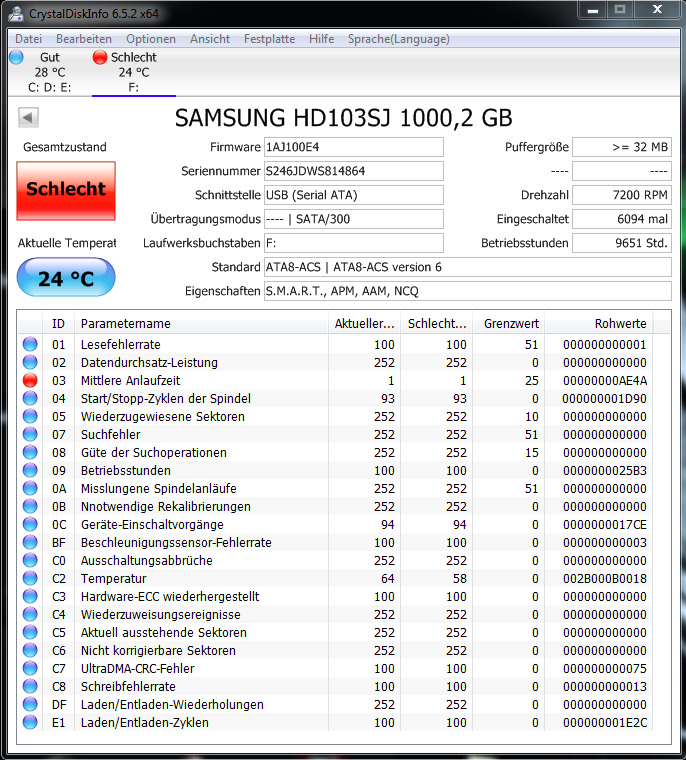Viewport: 686px width, 760px height.
Task: Select the Gut disk tab C: D: E:
Action: click(49, 72)
